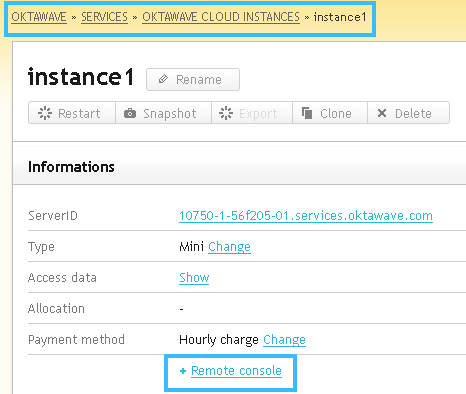This screenshot has width=466, height=394.
Task: Take a Snapshot of the instance
Action: tap(163, 113)
